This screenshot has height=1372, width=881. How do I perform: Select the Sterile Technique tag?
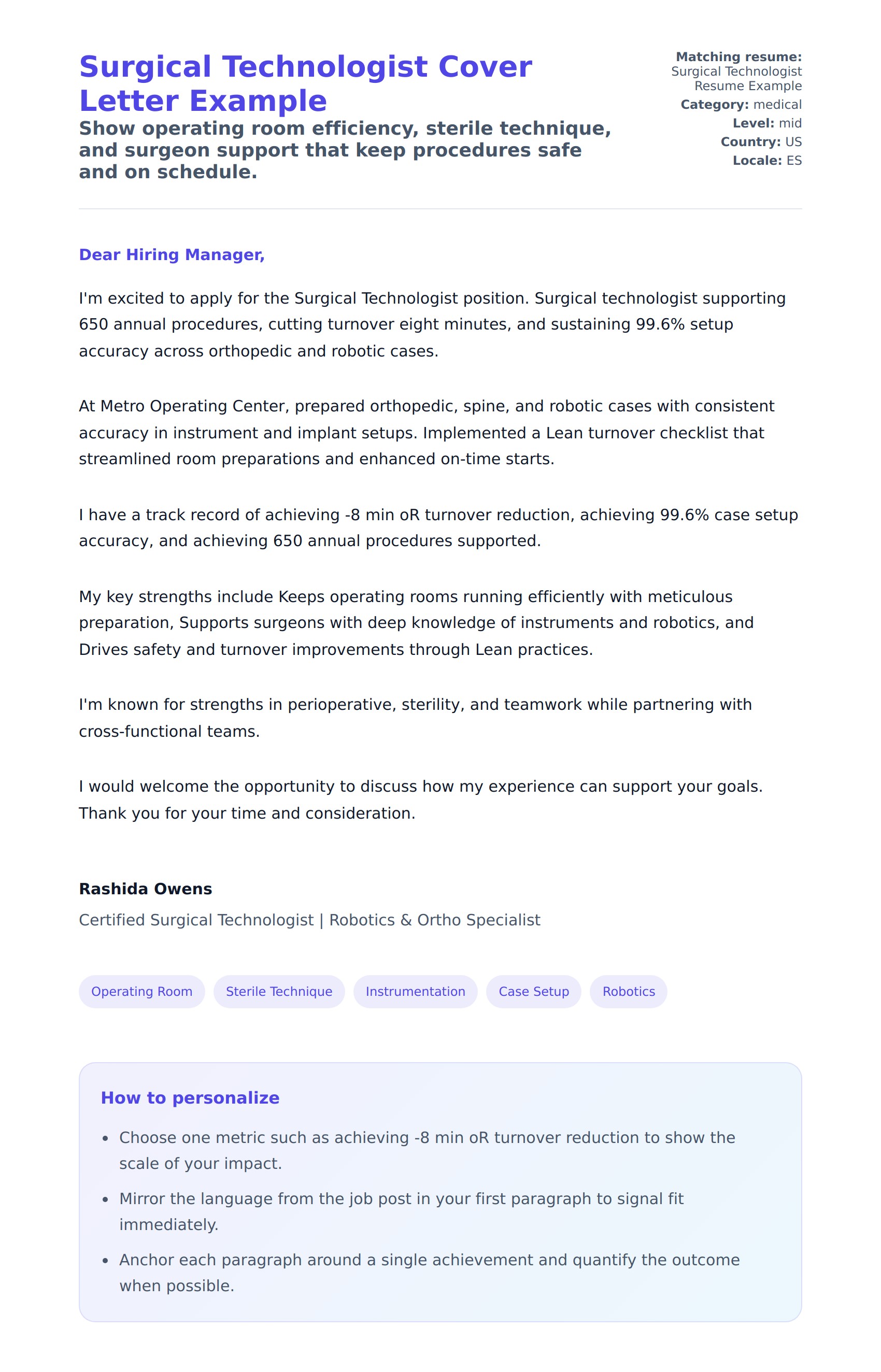point(279,991)
